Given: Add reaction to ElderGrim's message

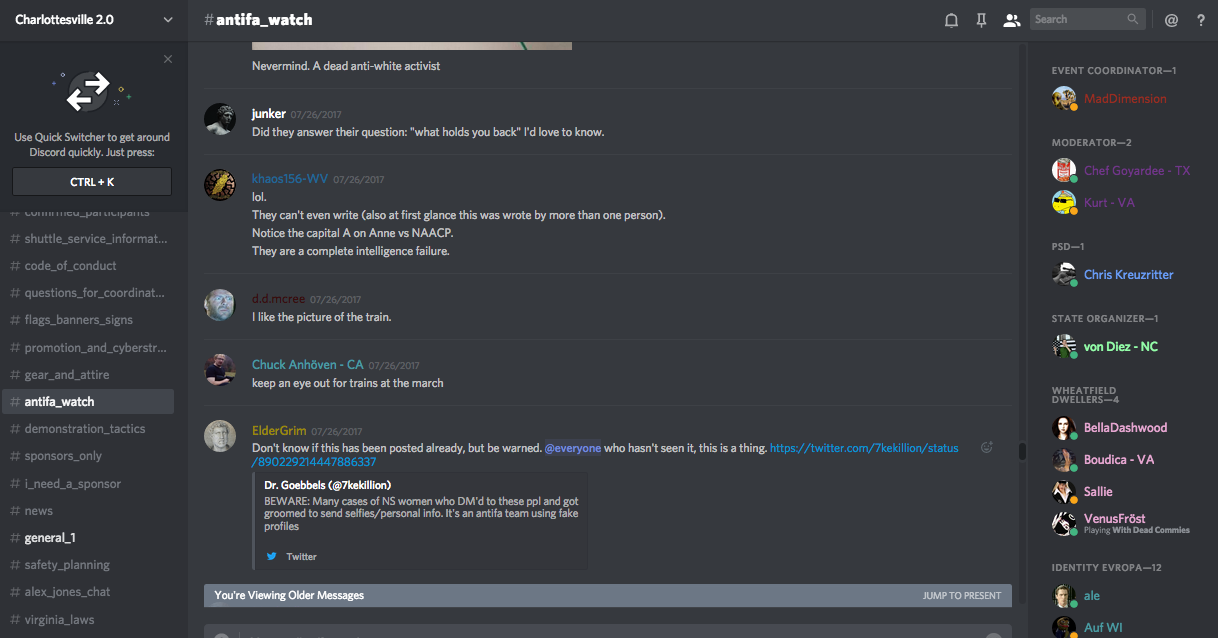Looking at the screenshot, I should pyautogui.click(x=987, y=448).
